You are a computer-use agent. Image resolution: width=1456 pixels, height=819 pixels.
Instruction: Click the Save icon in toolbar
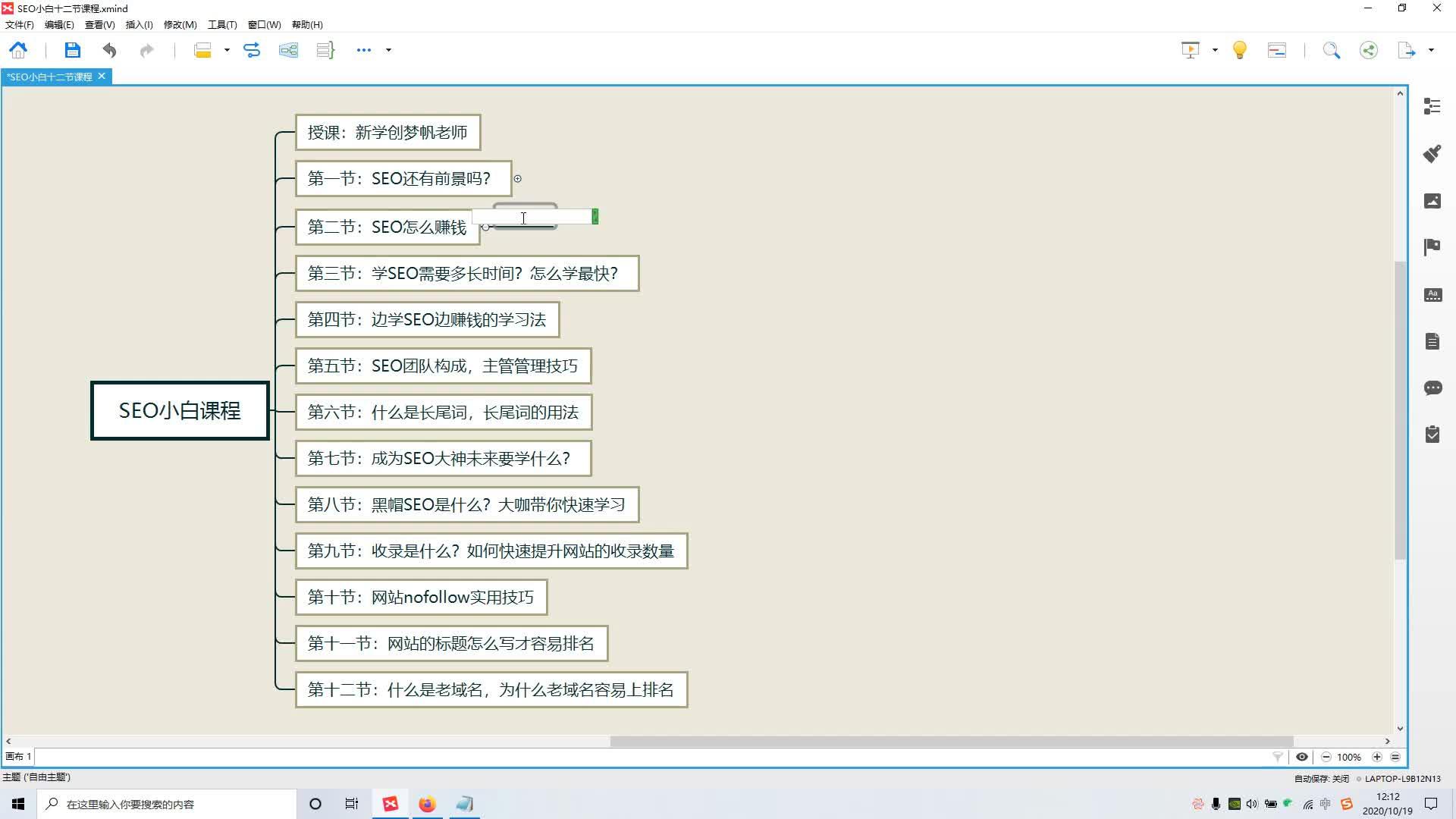click(x=72, y=50)
